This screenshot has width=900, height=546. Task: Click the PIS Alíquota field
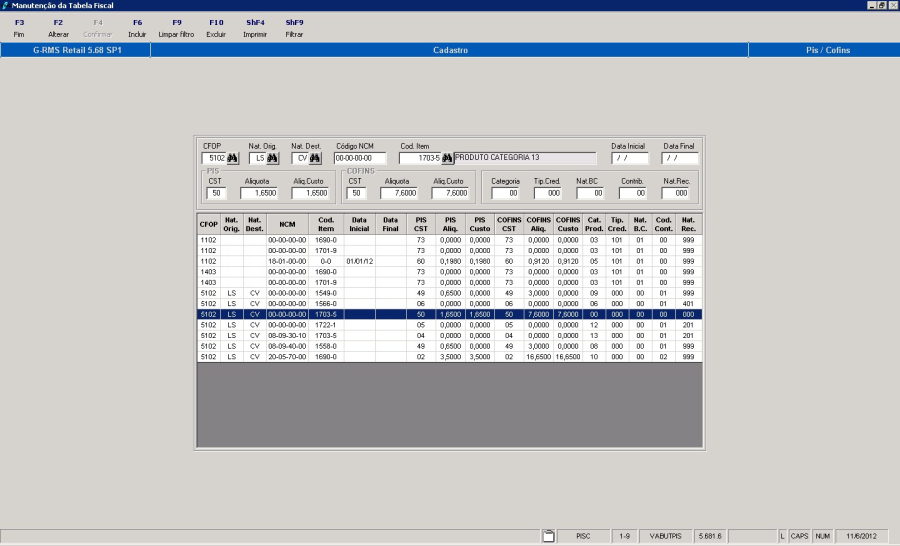pos(257,193)
